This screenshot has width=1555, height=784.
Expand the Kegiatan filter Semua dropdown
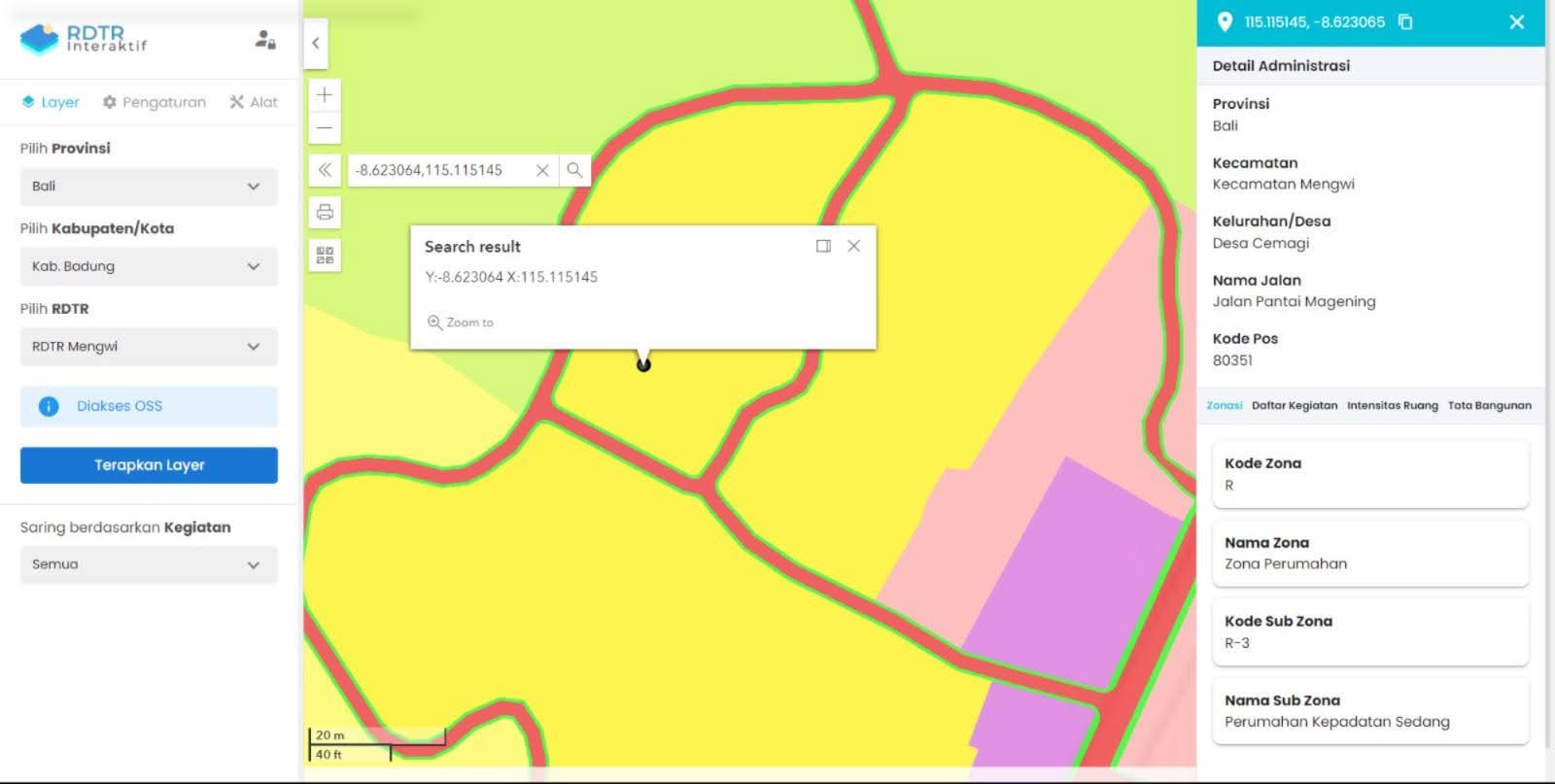pyautogui.click(x=149, y=564)
